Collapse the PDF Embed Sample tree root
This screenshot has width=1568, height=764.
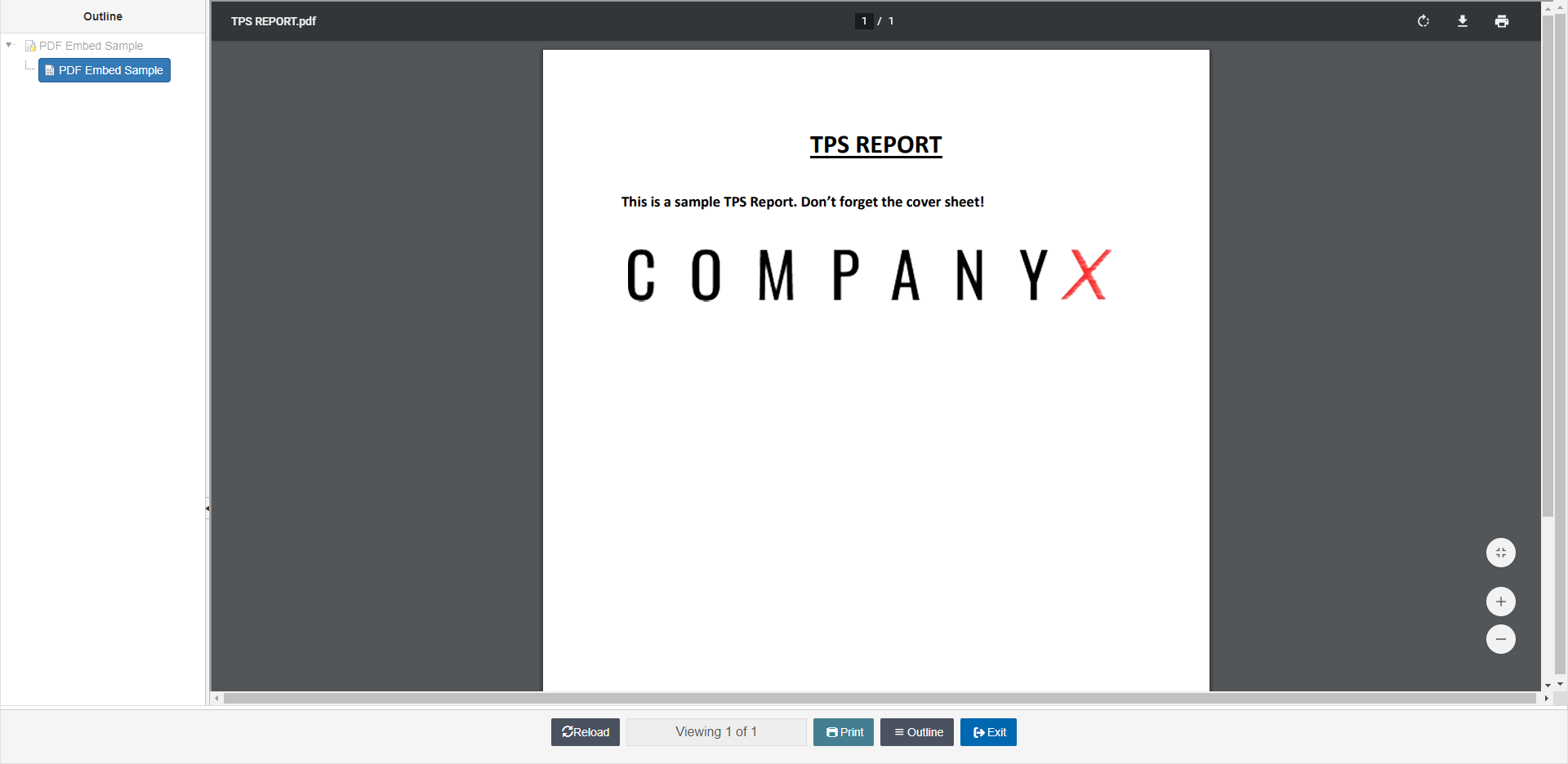pyautogui.click(x=9, y=45)
